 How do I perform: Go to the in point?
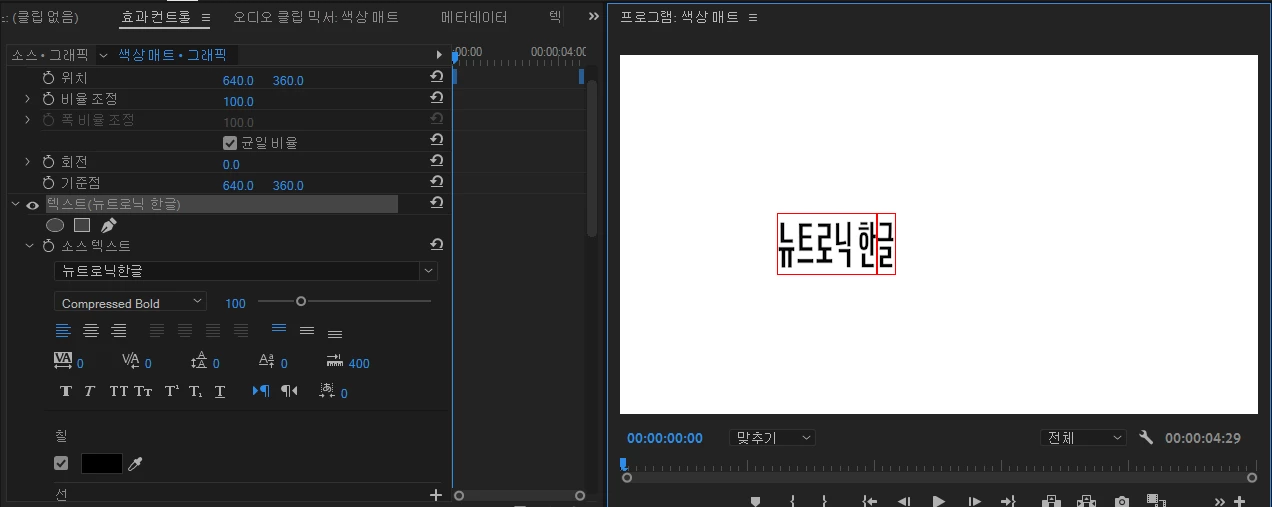pyautogui.click(x=869, y=501)
